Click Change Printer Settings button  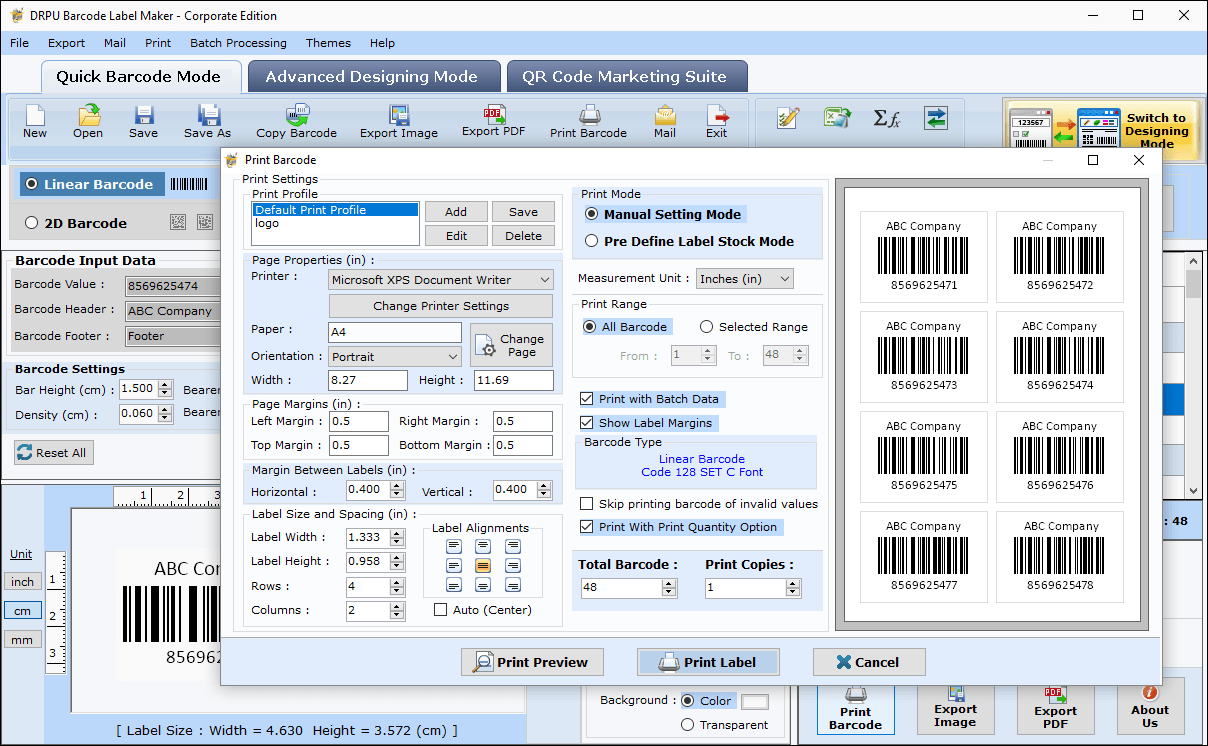point(441,306)
